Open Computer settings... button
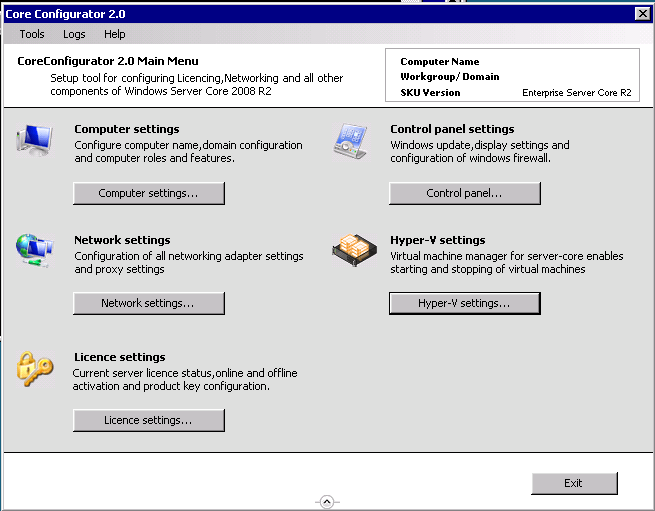655x511 pixels. [x=149, y=193]
